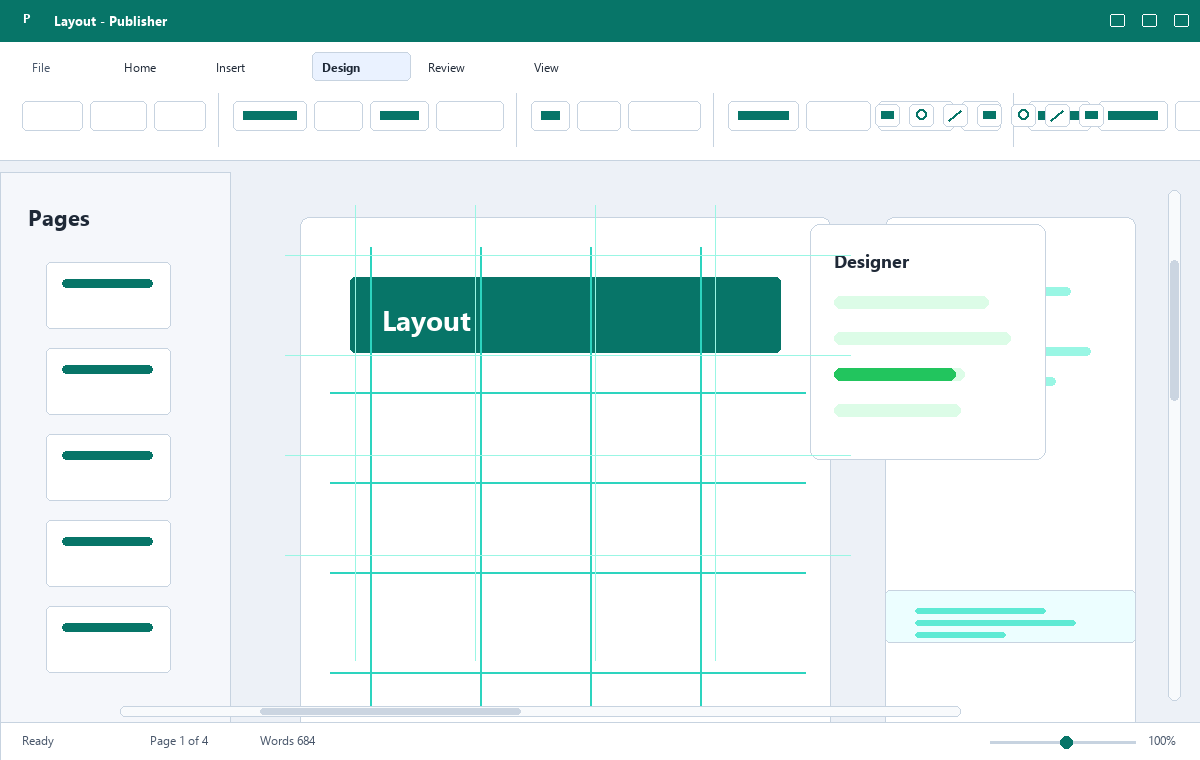
Task: Click the rectangle shape icon after the last line icon
Action: (x=1091, y=115)
